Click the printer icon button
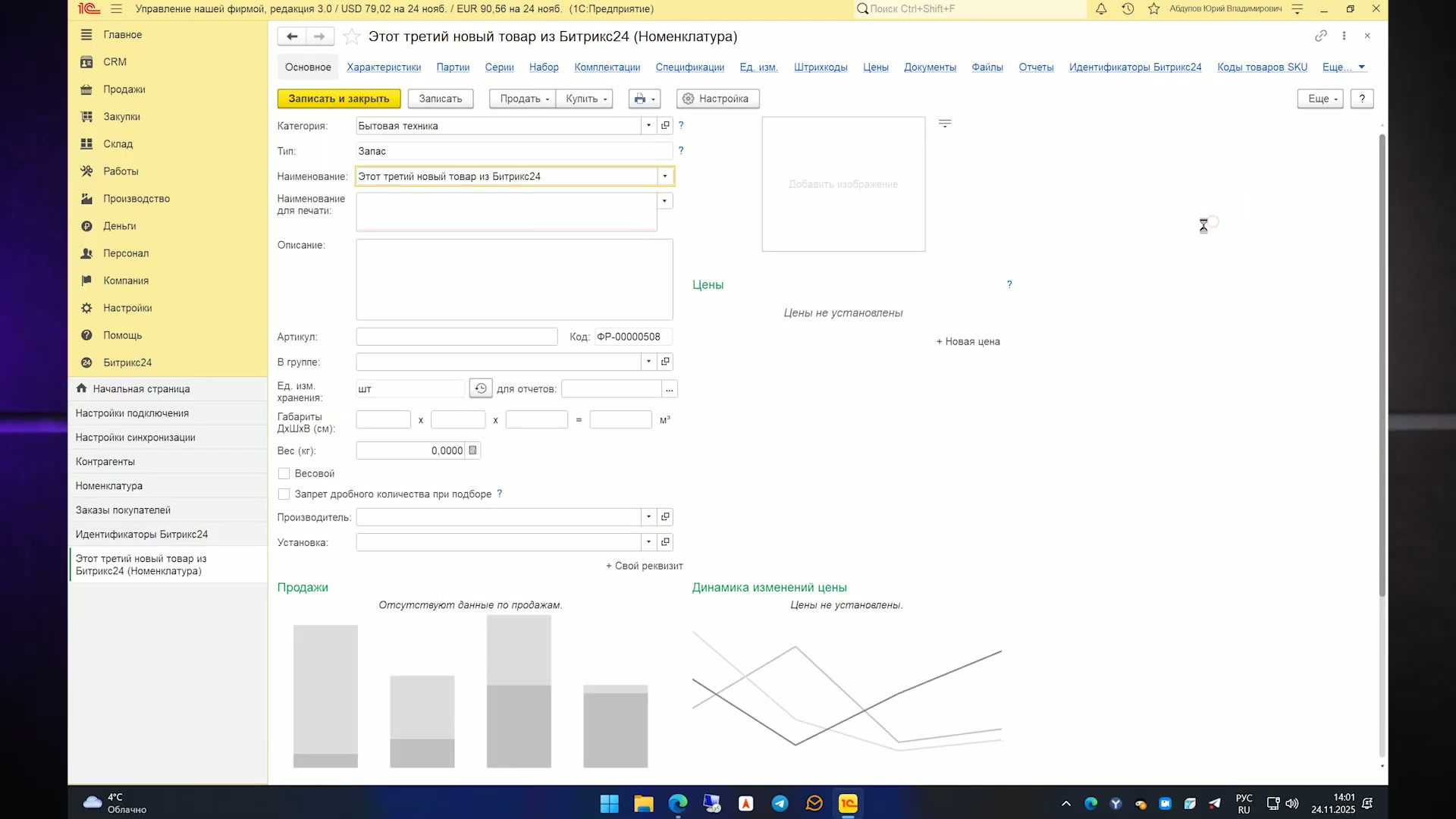Screen dimensions: 1456x819 click(x=645, y=99)
